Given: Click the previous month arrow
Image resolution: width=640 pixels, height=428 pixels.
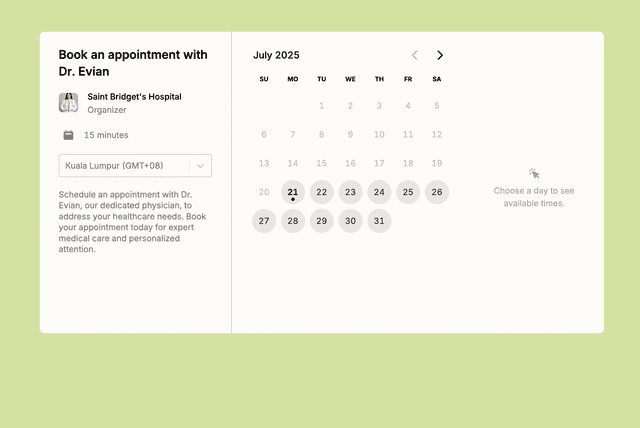Looking at the screenshot, I should [x=415, y=56].
